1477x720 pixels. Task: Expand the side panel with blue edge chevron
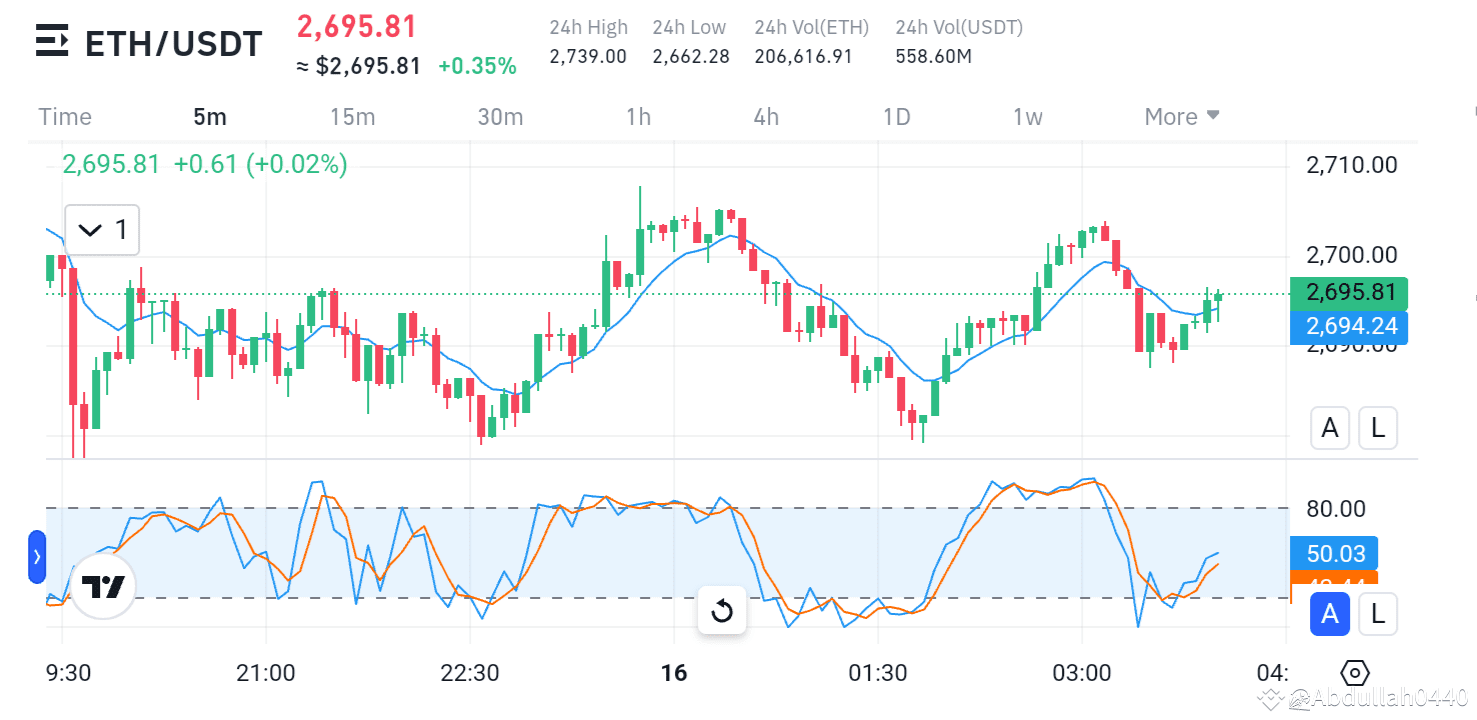[37, 557]
